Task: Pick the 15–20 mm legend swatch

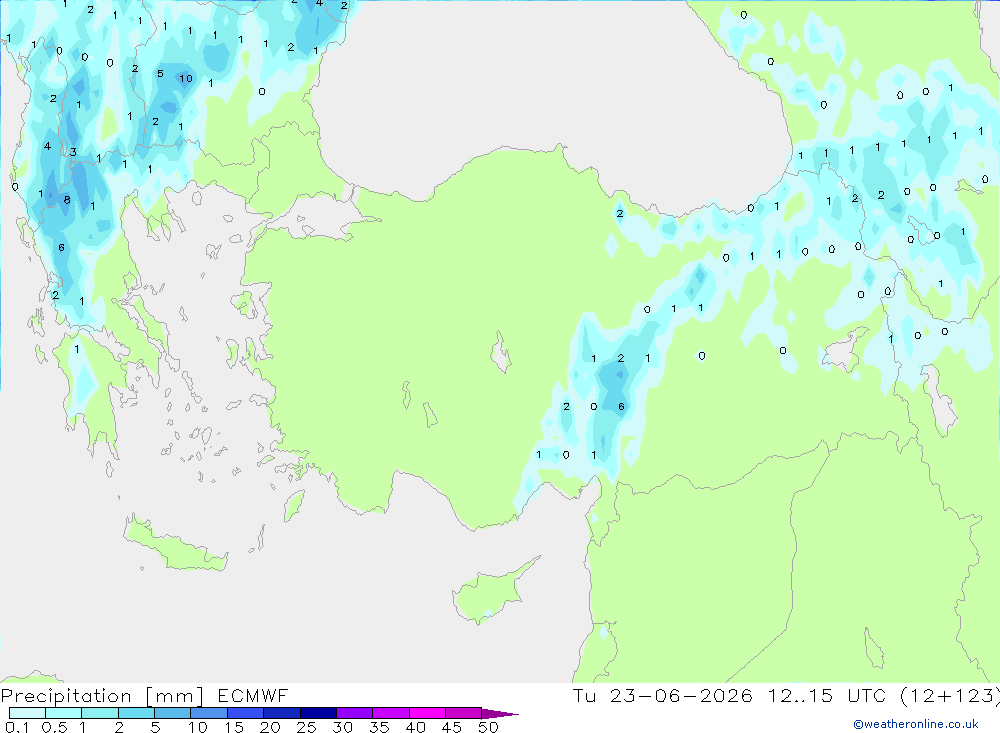Action: pos(246,713)
